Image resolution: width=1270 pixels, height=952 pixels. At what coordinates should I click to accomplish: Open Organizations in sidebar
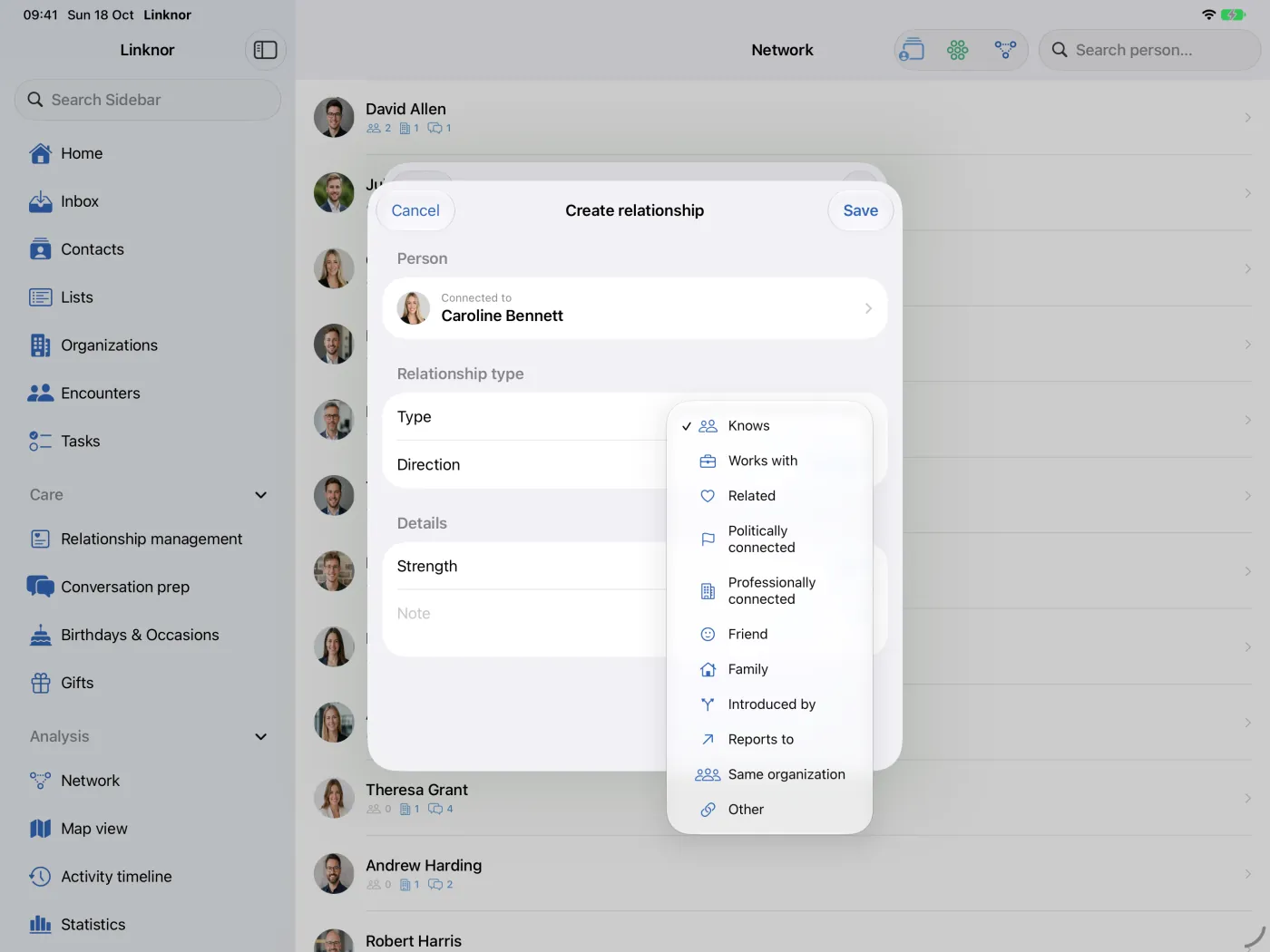pyautogui.click(x=148, y=345)
